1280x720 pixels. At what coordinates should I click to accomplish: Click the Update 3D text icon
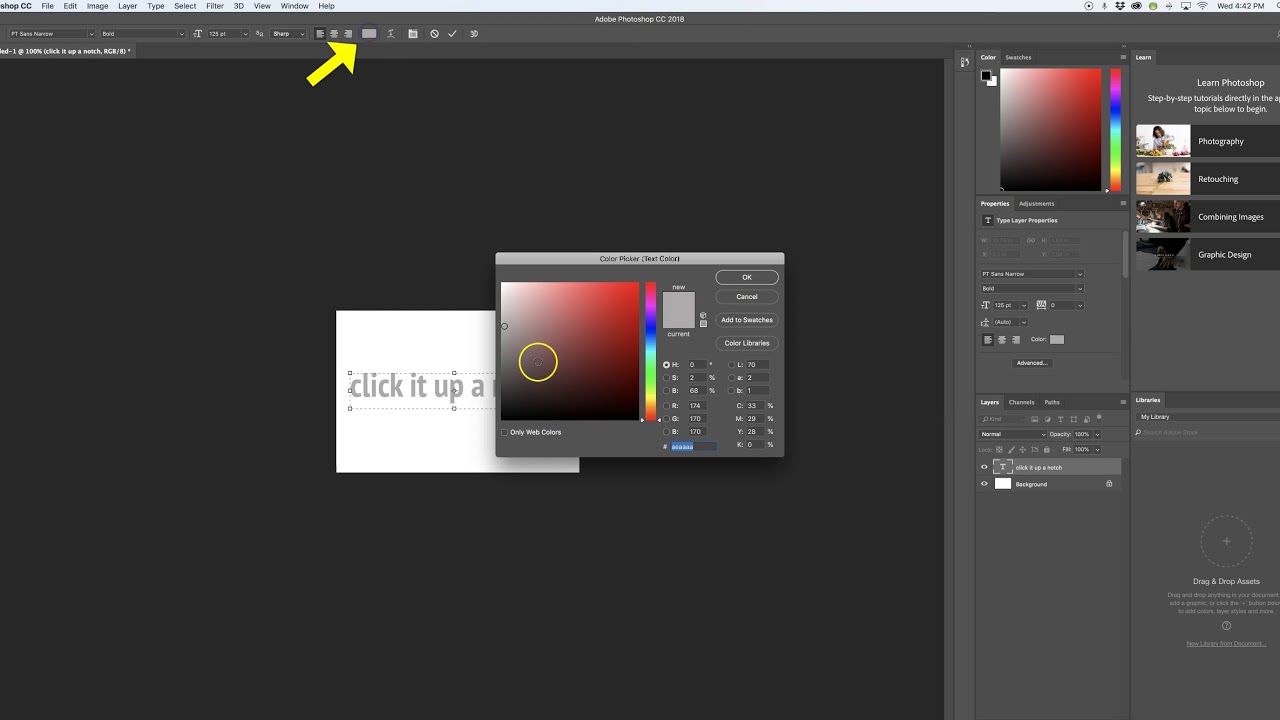[x=474, y=34]
